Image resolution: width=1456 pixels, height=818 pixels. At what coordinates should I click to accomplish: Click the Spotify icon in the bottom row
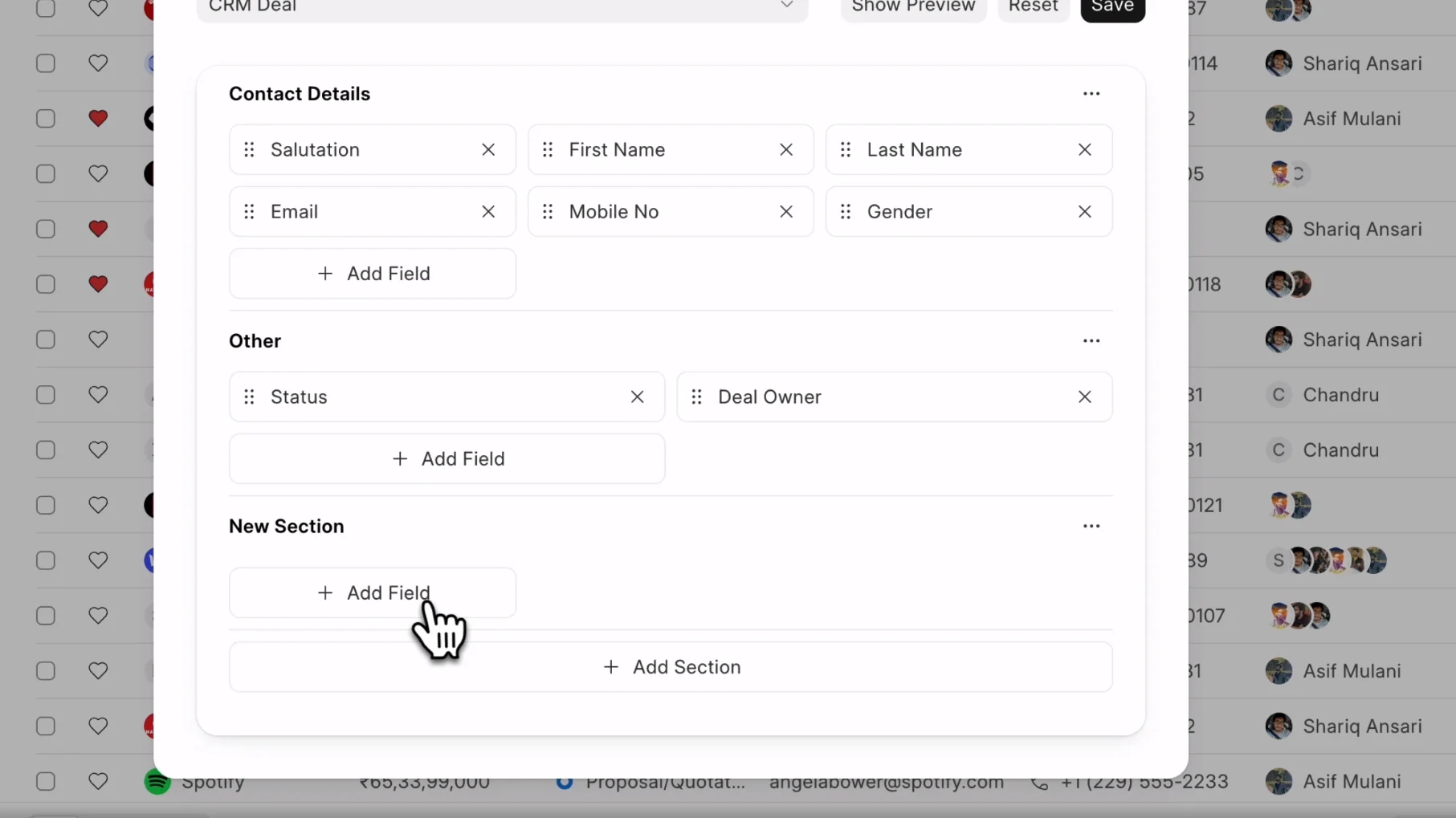[157, 781]
